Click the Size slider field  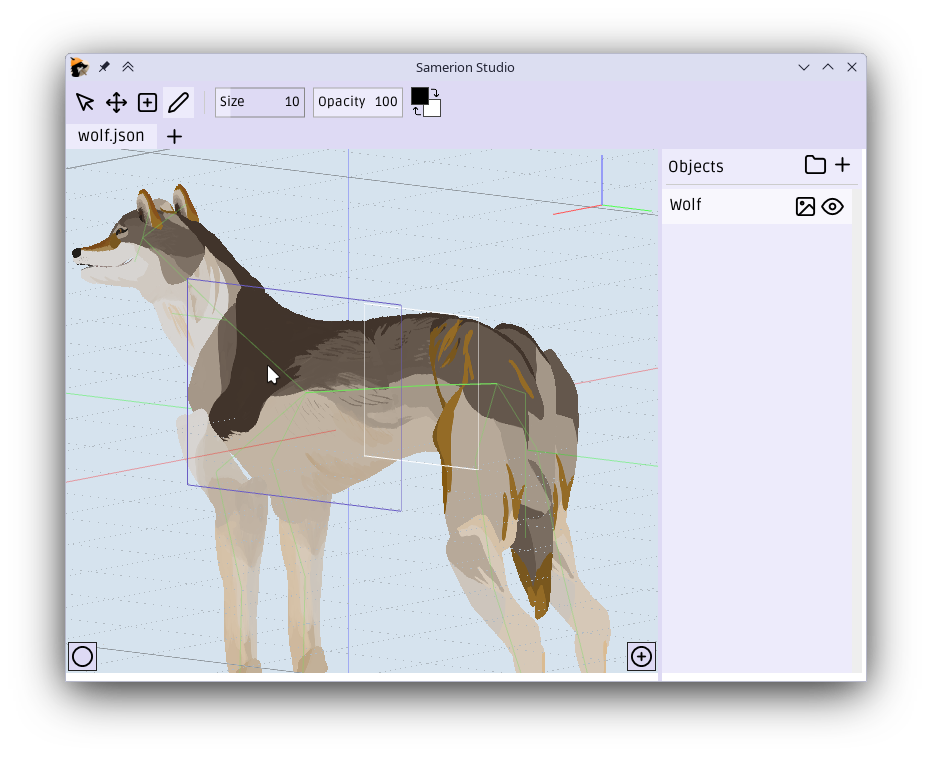point(260,102)
